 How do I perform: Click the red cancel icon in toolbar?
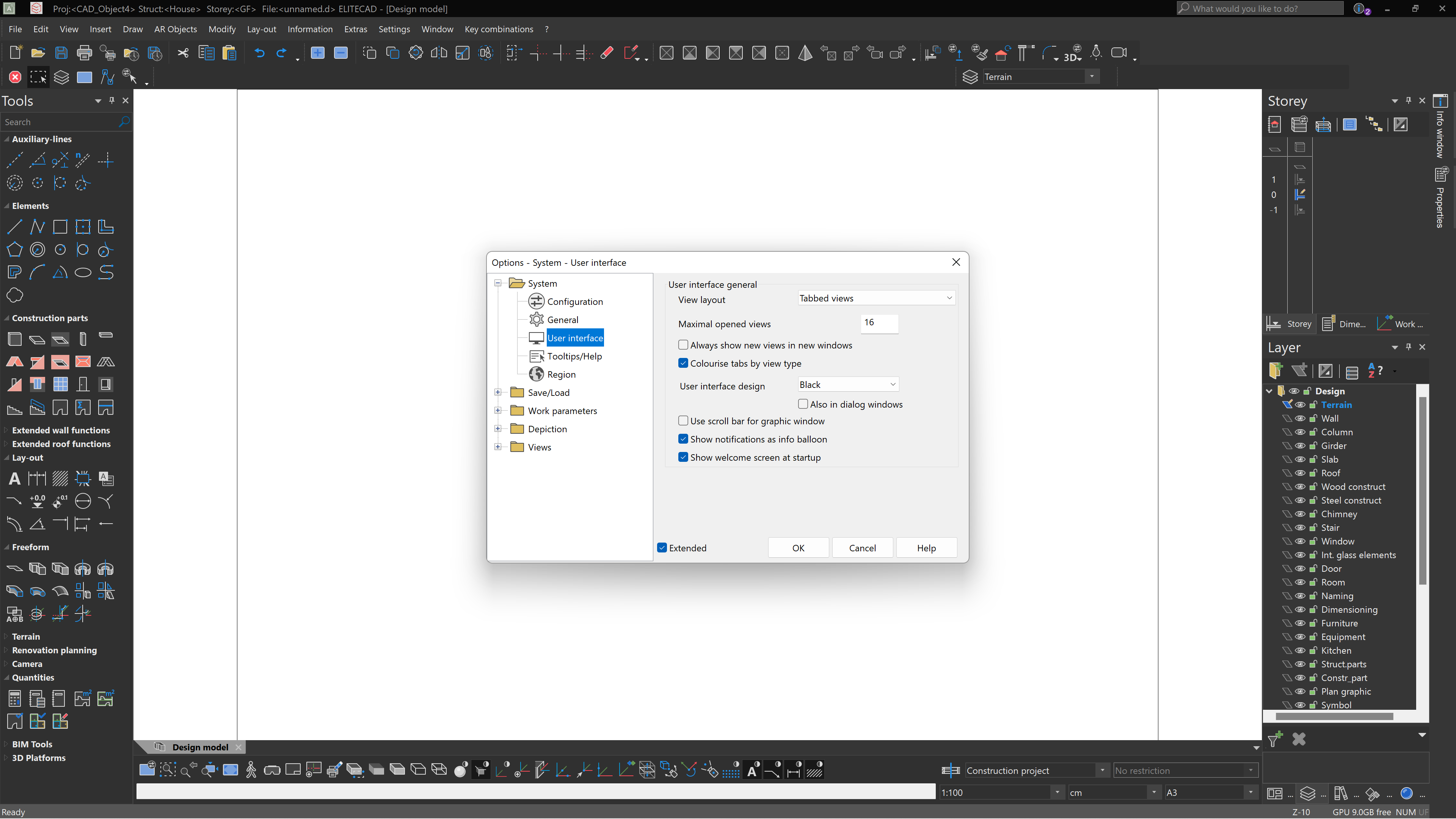15,77
